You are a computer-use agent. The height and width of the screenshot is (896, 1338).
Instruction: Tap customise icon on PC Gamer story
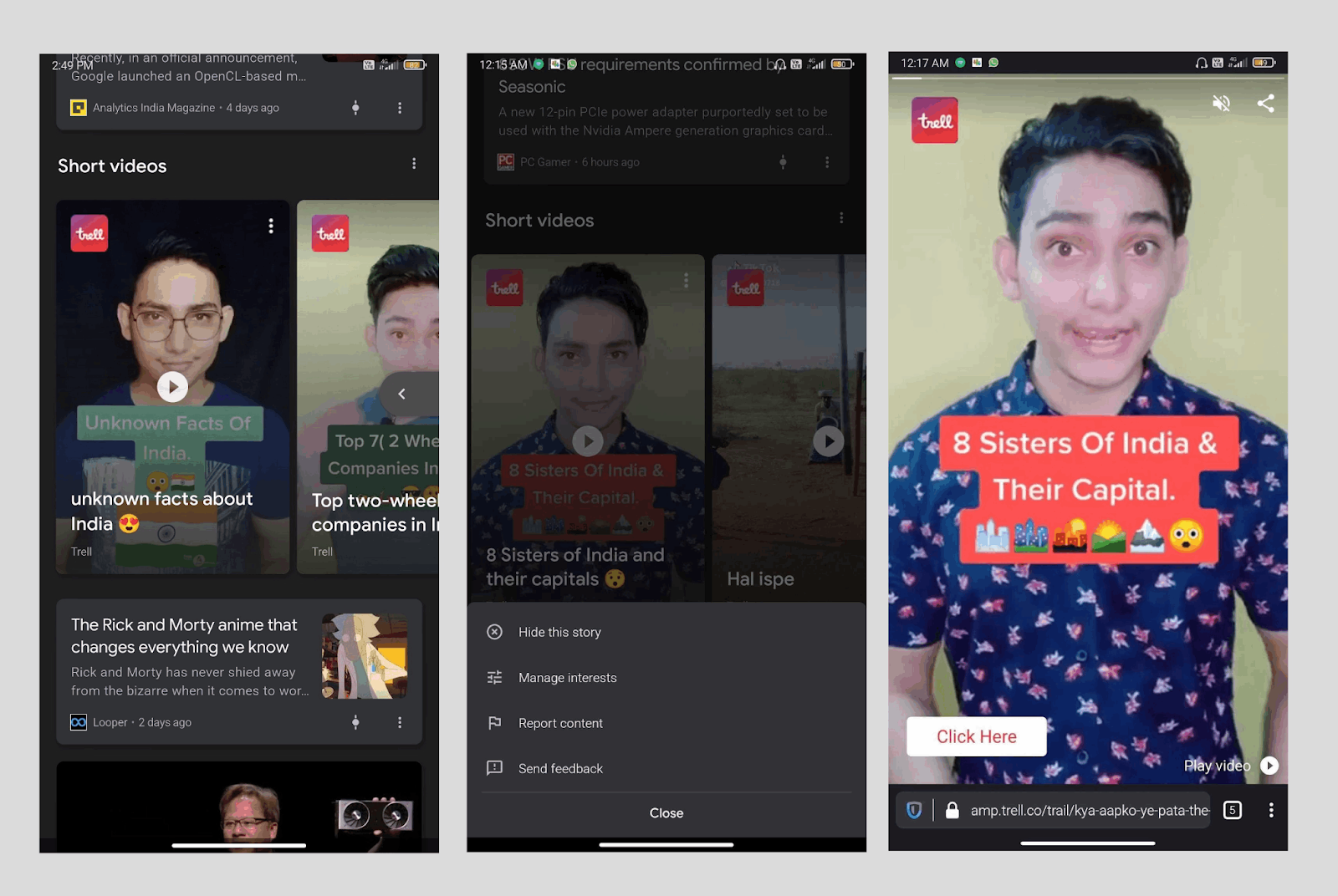click(783, 162)
